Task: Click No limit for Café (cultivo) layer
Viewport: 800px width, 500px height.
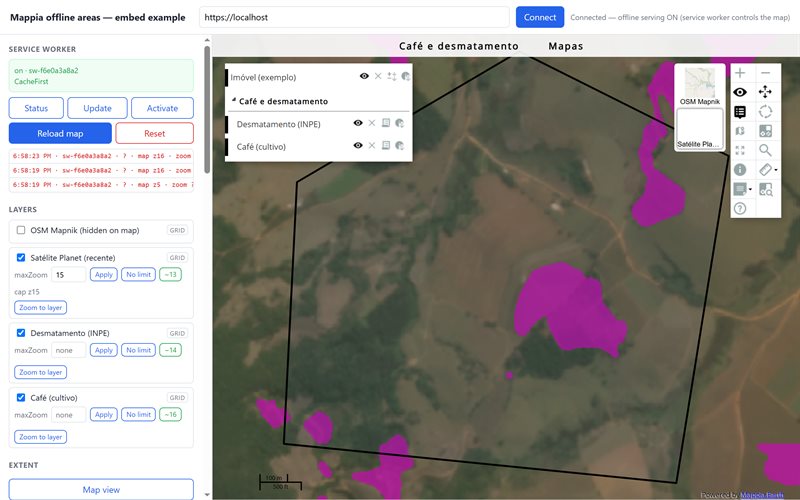Action: (x=138, y=414)
